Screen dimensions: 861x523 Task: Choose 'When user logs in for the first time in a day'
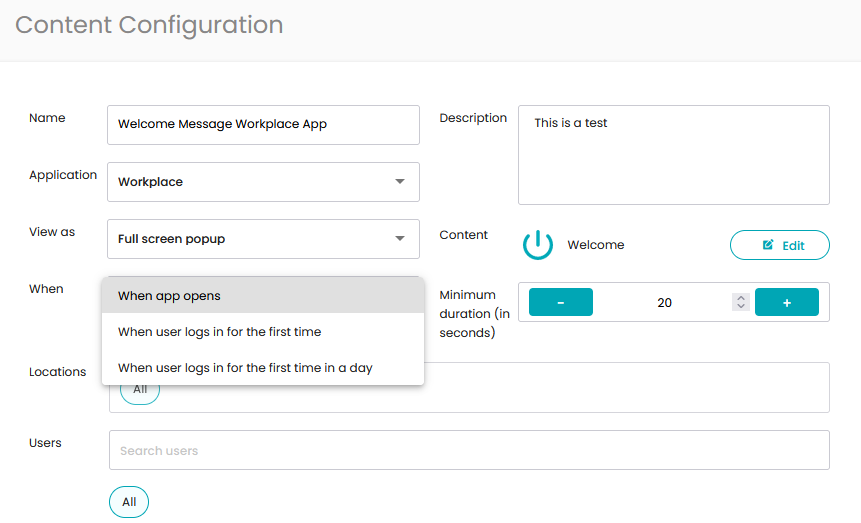click(x=263, y=368)
